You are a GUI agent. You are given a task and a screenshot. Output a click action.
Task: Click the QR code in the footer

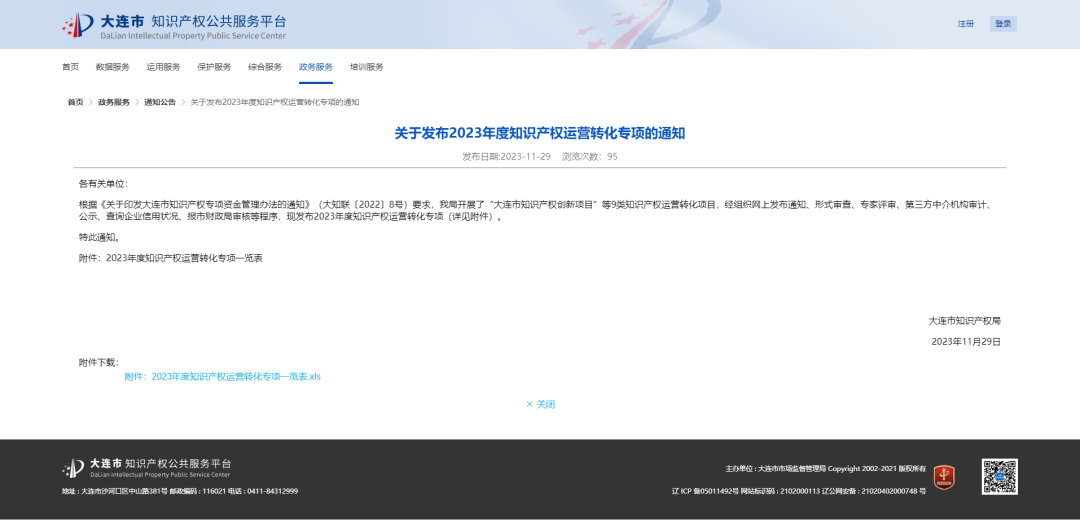pos(999,477)
